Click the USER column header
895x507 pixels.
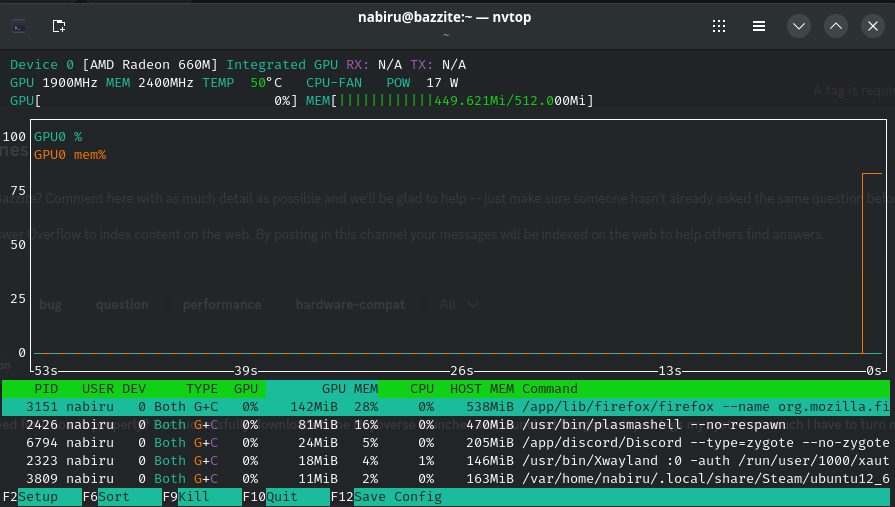98,389
